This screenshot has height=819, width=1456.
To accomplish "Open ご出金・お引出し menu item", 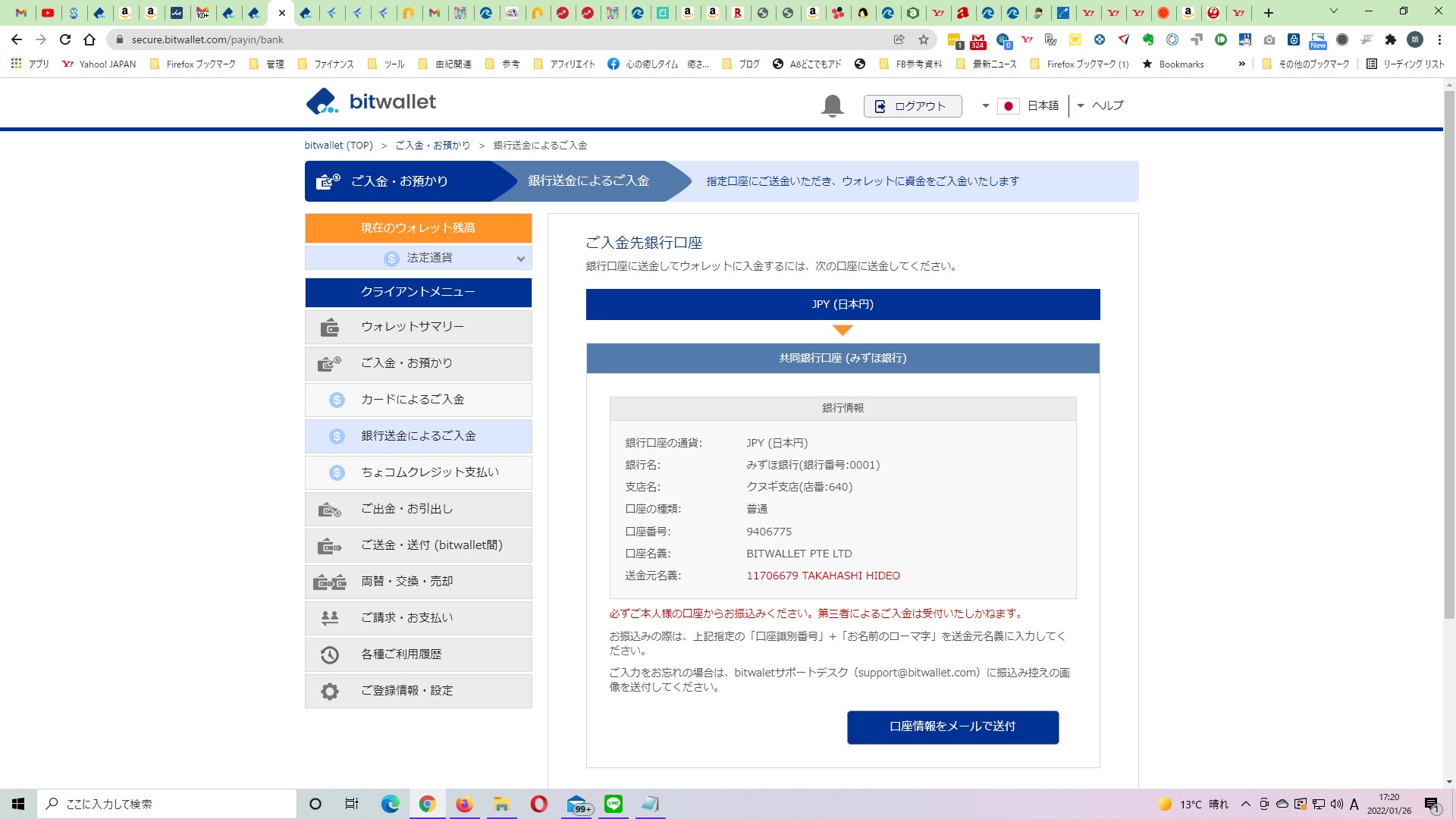I will [x=419, y=509].
